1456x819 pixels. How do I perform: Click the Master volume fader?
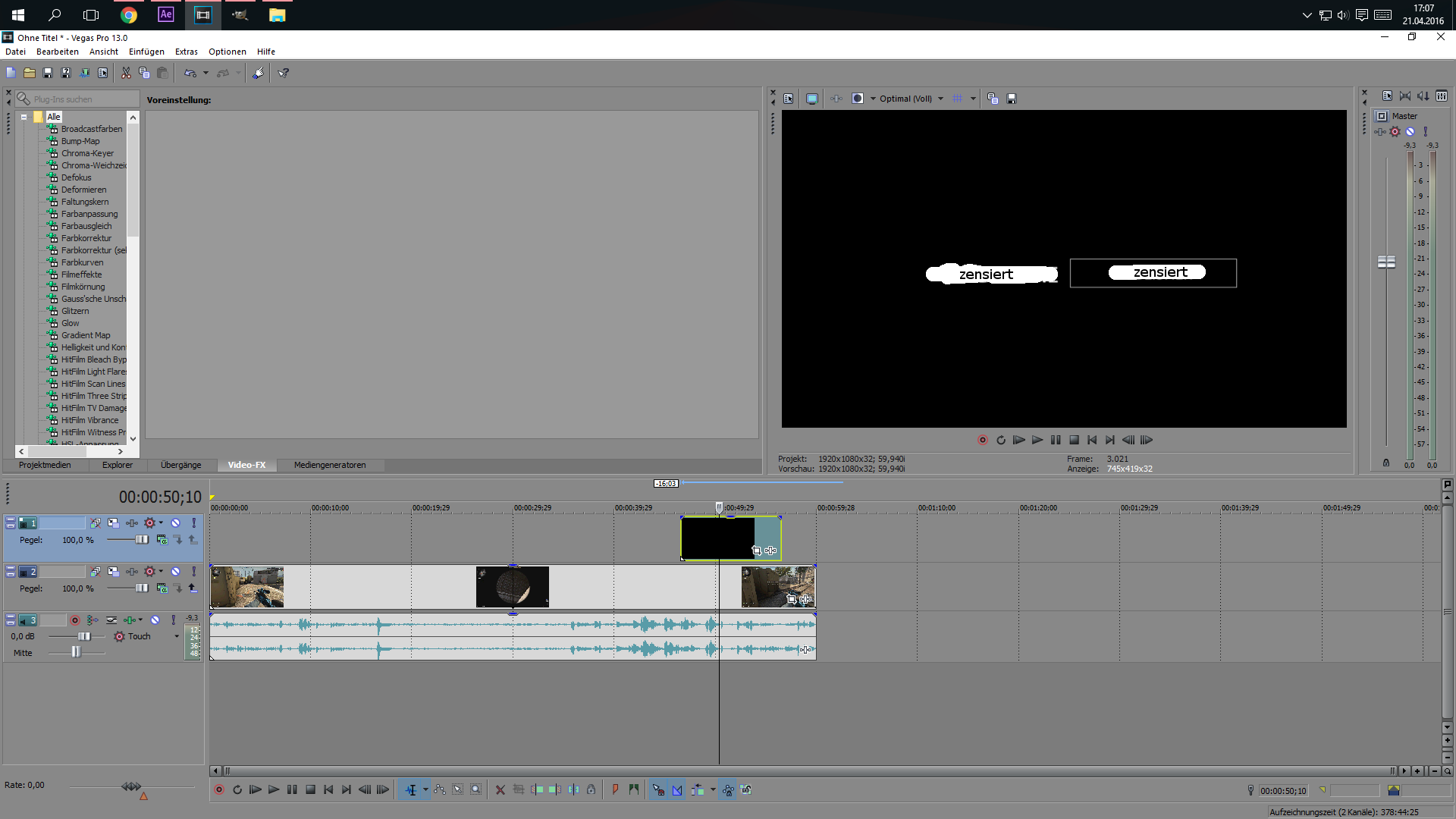pos(1386,262)
